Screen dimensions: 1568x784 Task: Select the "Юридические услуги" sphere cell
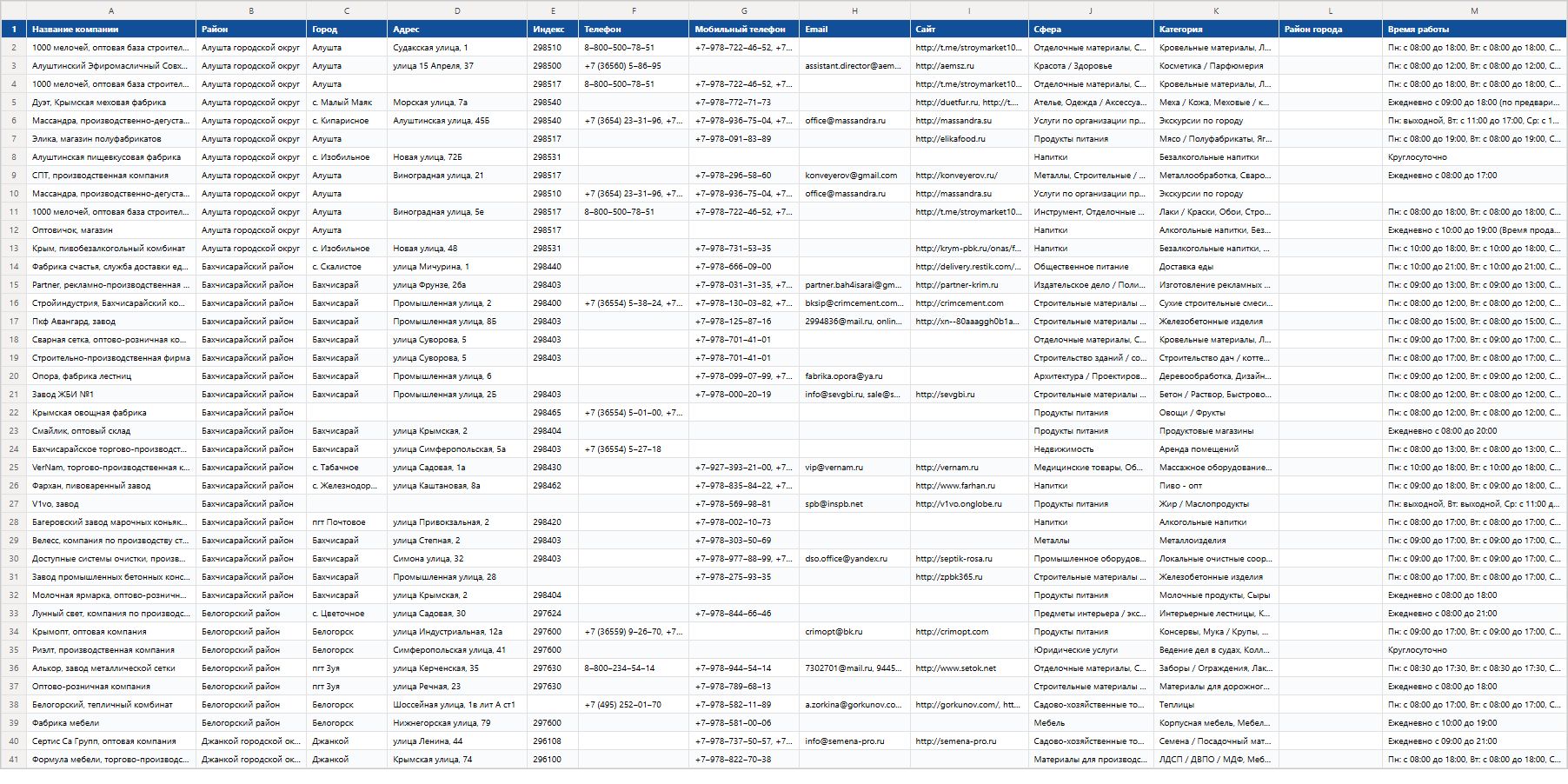pyautogui.click(x=1091, y=650)
